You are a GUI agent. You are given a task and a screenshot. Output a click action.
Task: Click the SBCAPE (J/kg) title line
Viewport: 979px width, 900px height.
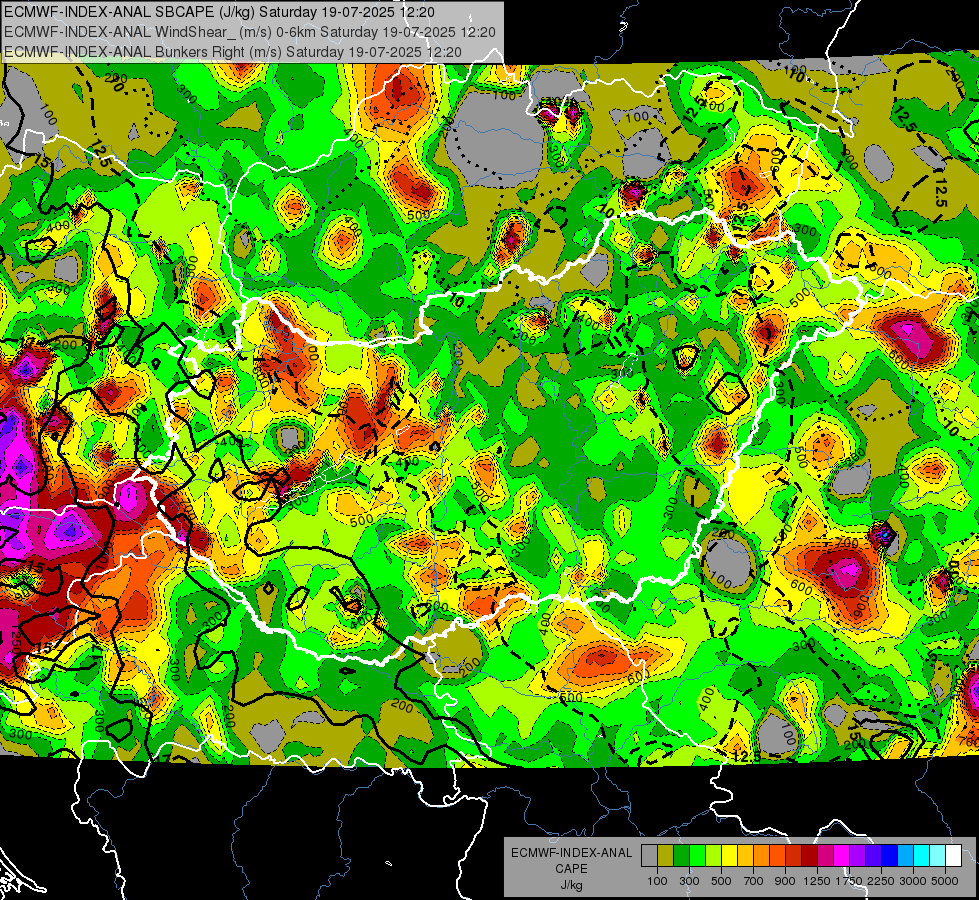click(219, 12)
